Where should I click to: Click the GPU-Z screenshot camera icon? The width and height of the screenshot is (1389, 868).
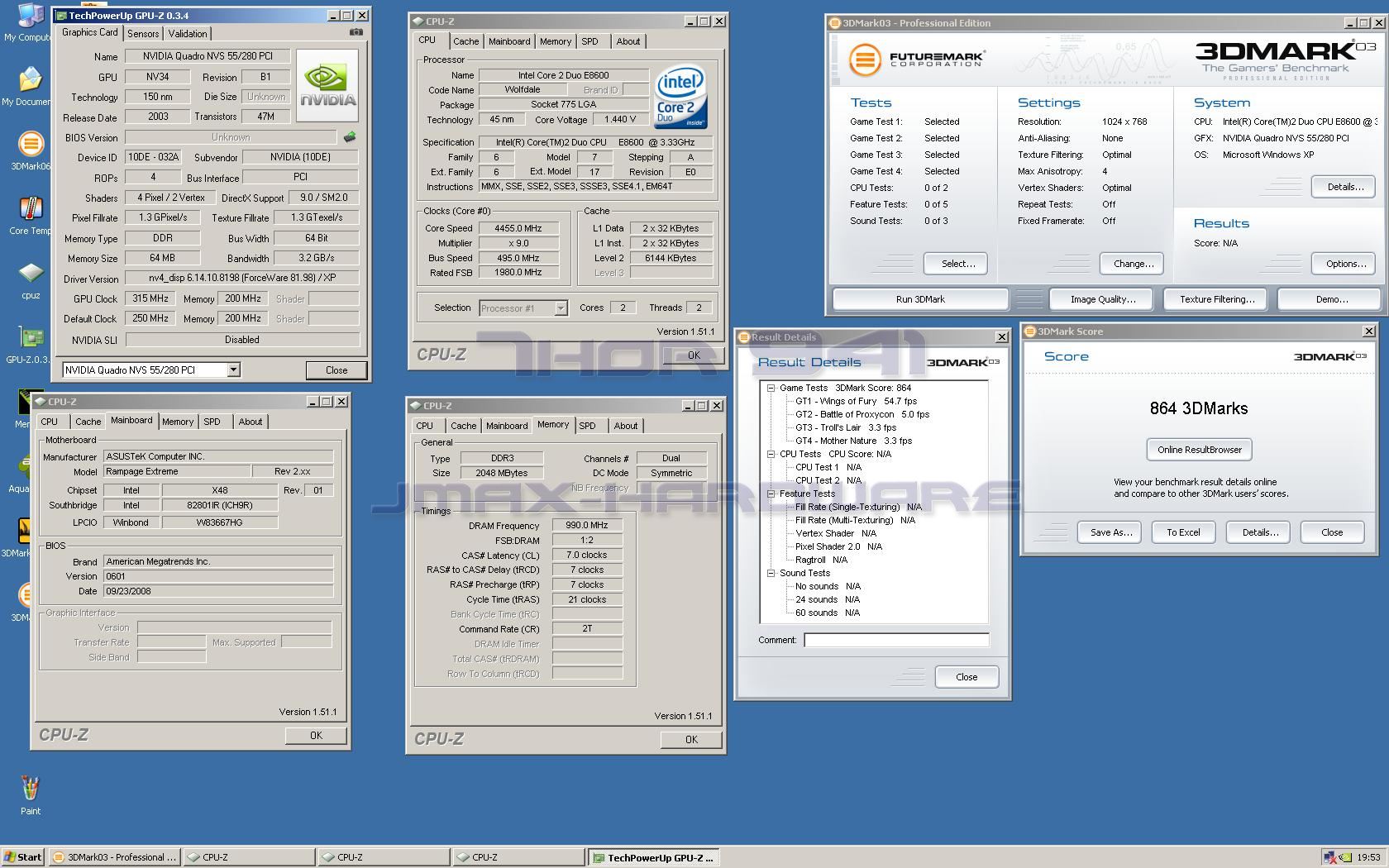[356, 32]
